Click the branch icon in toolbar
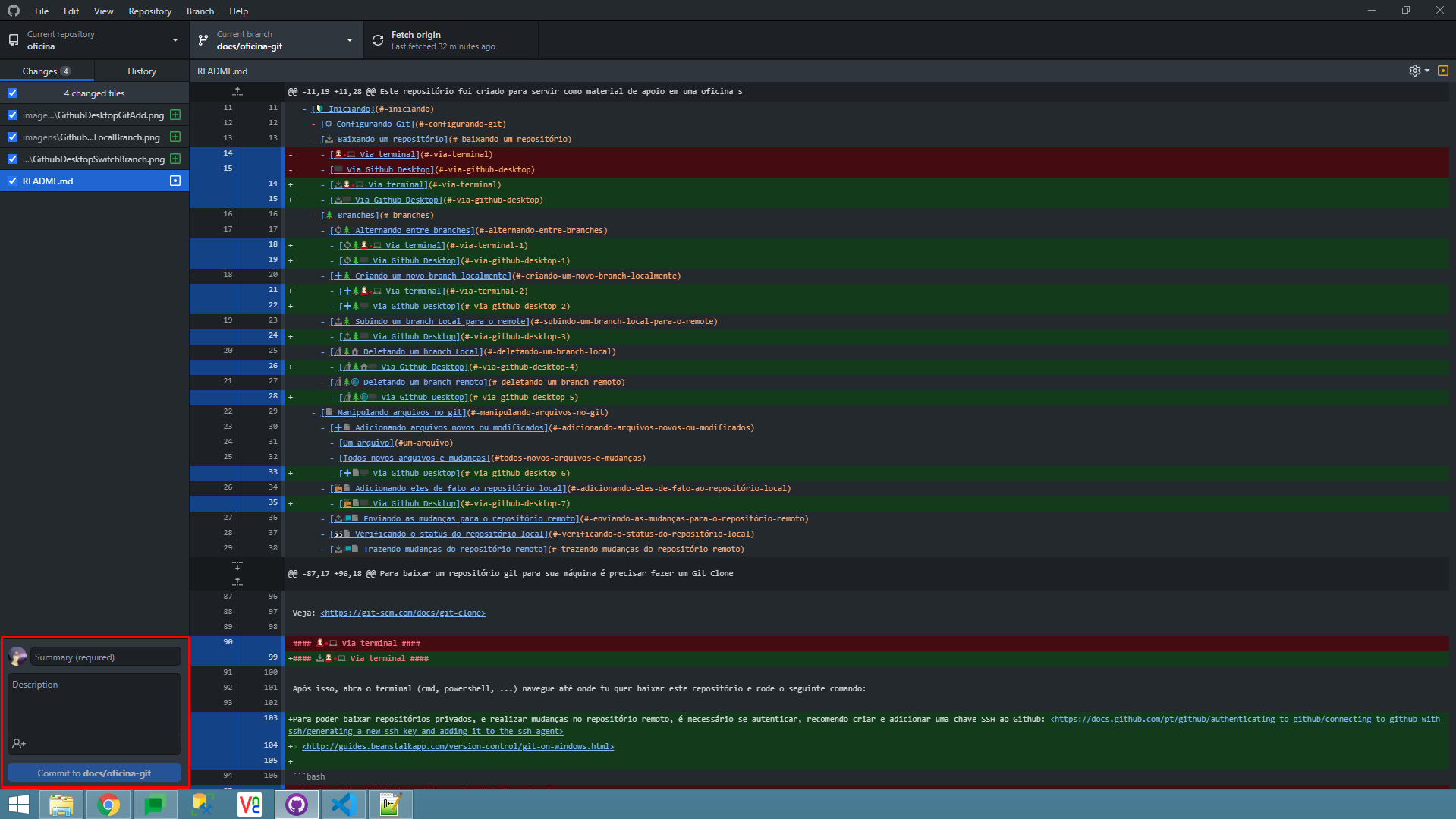The height and width of the screenshot is (819, 1456). pos(203,40)
